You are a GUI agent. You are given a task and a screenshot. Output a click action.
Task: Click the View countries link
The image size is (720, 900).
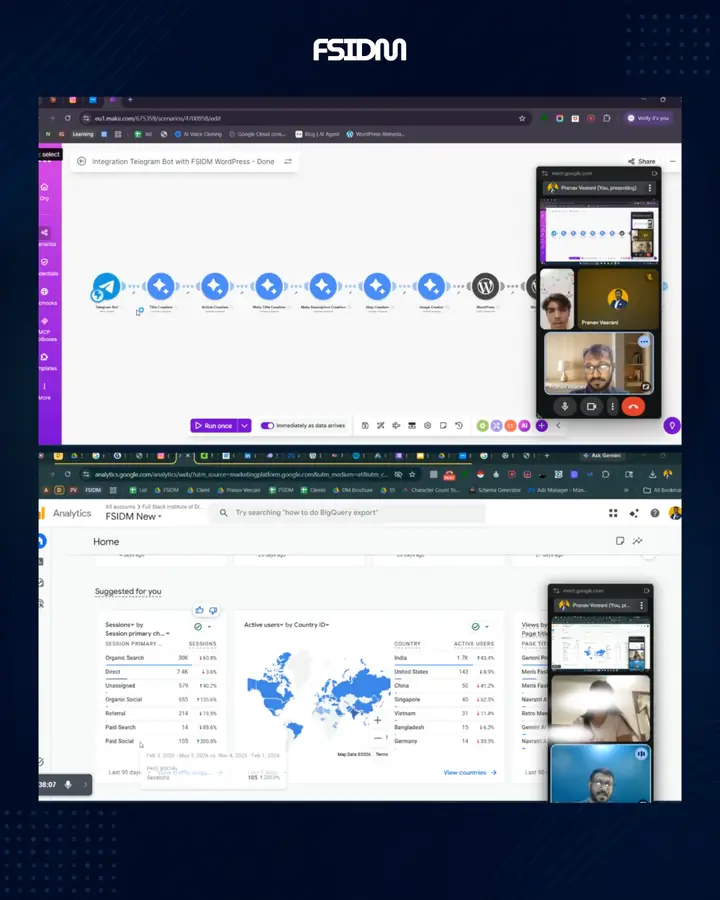(470, 773)
